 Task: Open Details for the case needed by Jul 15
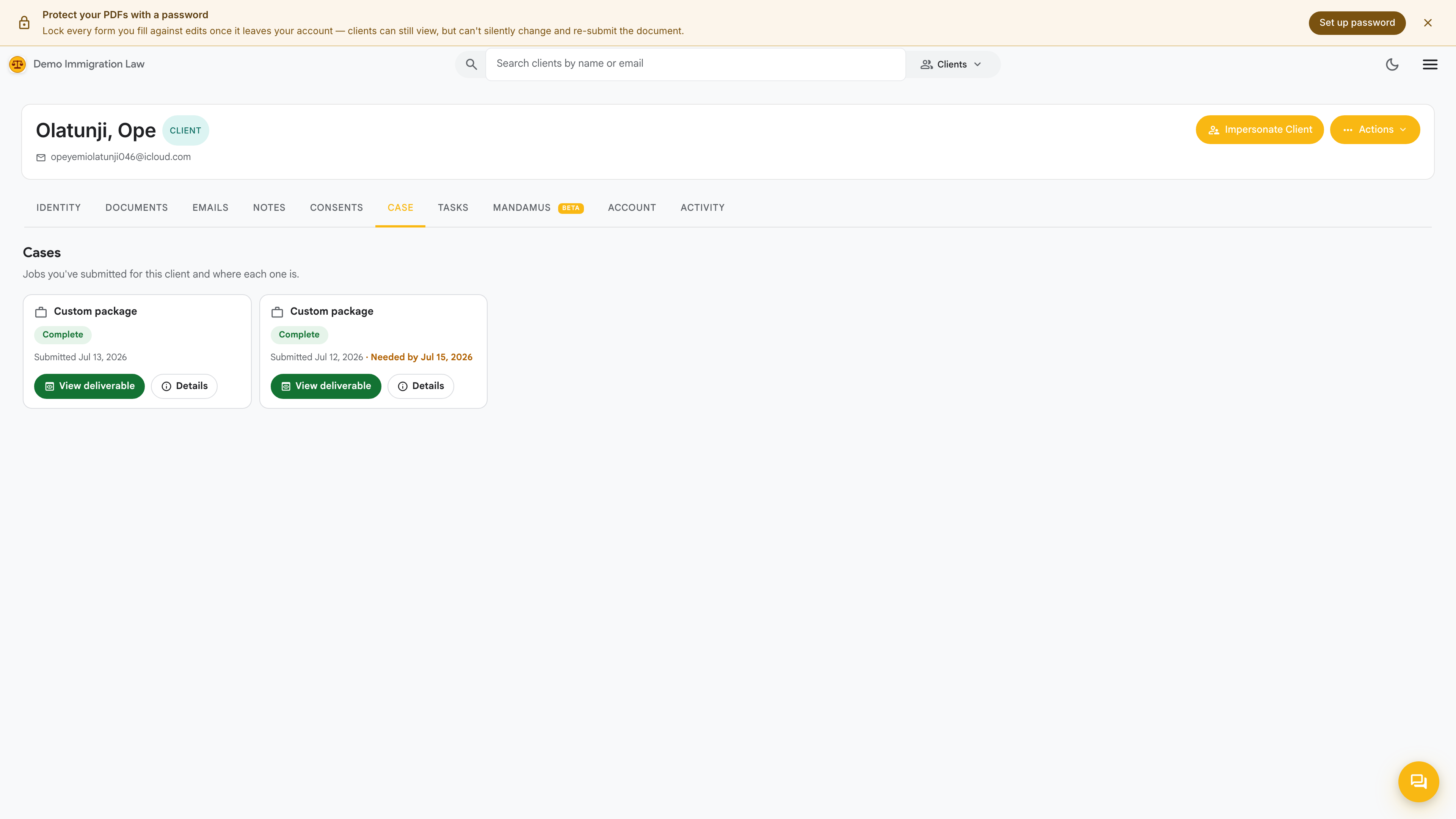(x=420, y=386)
